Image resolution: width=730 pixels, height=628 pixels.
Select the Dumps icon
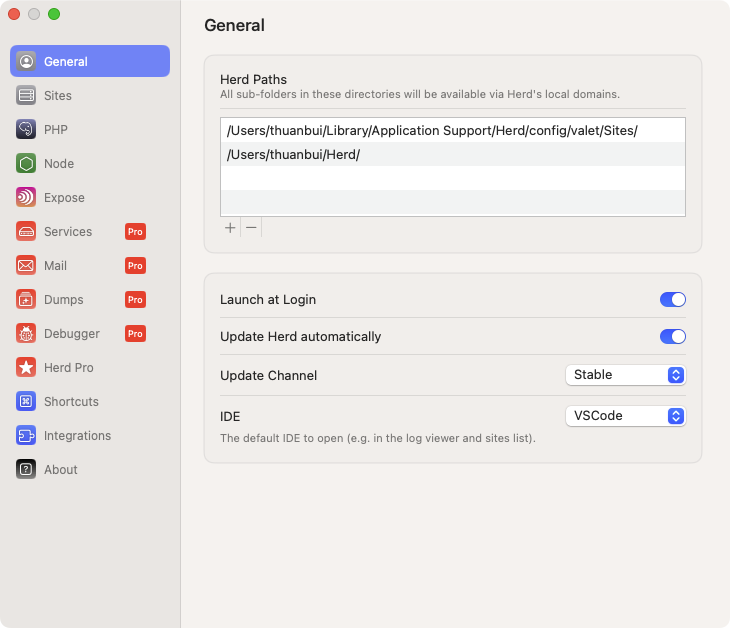point(26,300)
